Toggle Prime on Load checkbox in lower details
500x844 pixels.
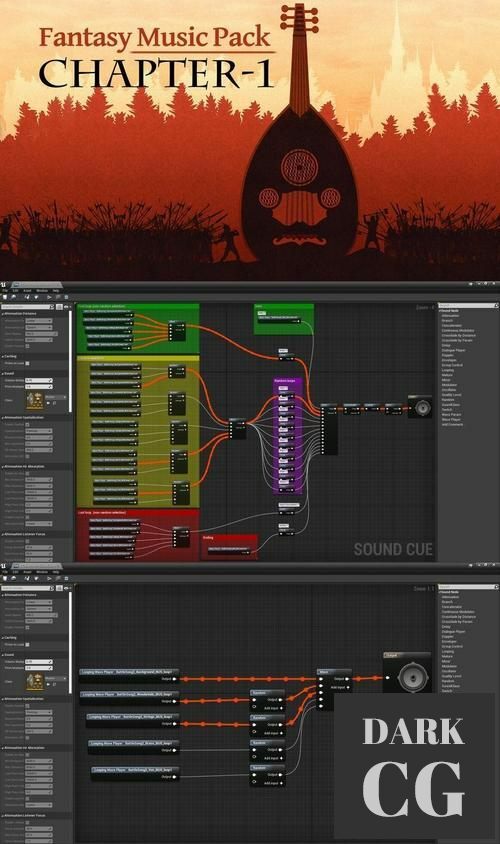coord(27,644)
